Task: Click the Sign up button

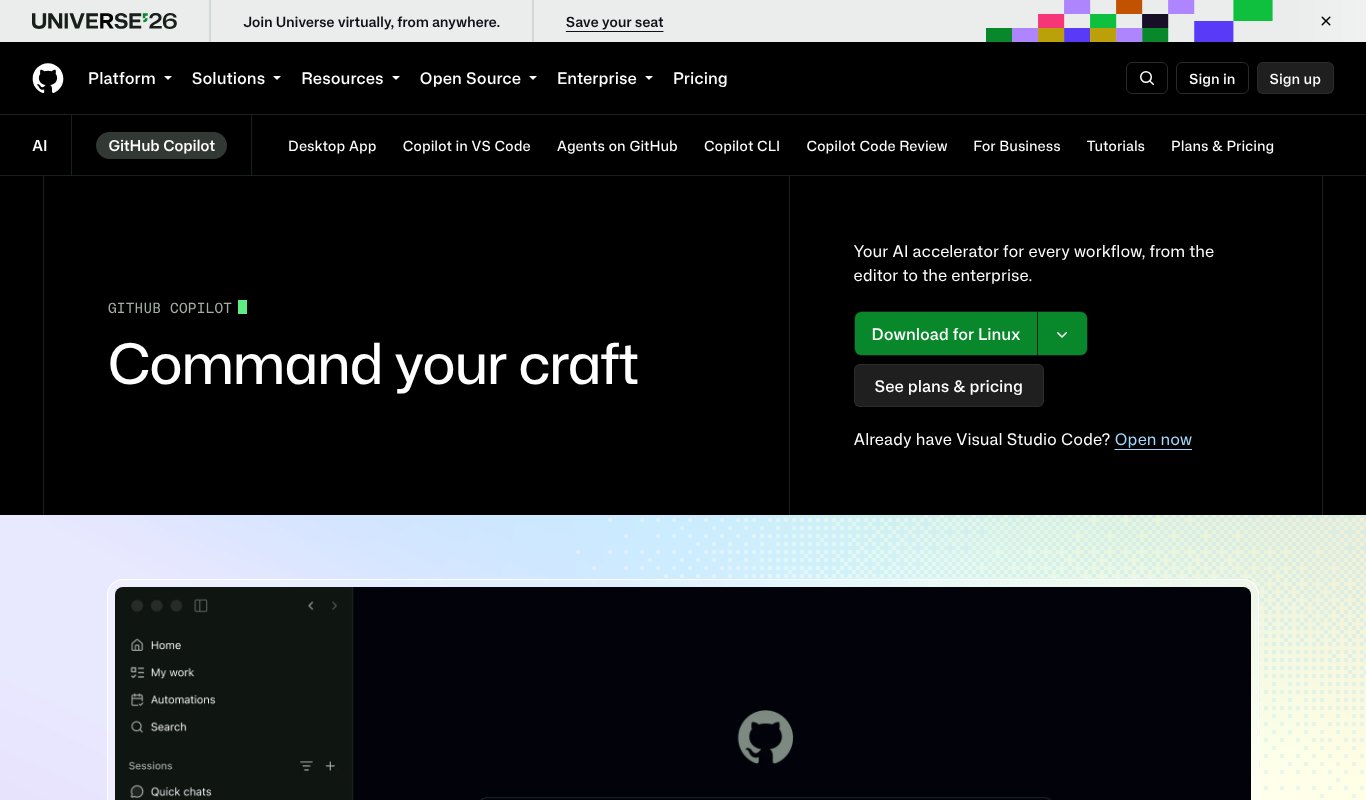Action: pos(1295,78)
